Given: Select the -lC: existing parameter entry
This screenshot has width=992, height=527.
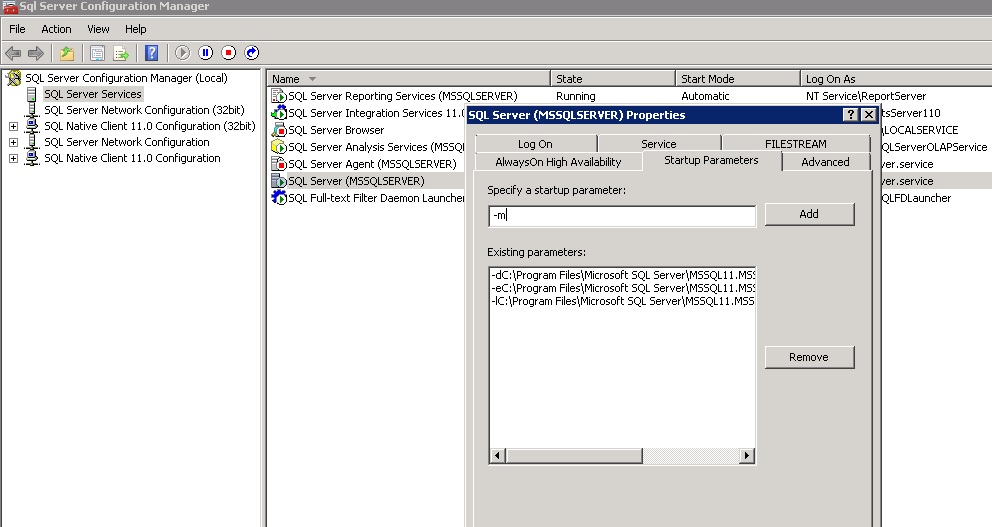Looking at the screenshot, I should click(623, 301).
